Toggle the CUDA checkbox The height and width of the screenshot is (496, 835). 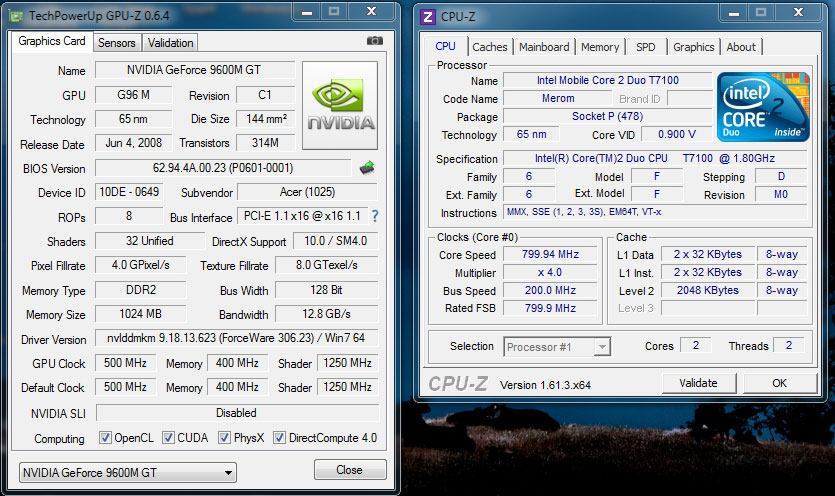(168, 438)
